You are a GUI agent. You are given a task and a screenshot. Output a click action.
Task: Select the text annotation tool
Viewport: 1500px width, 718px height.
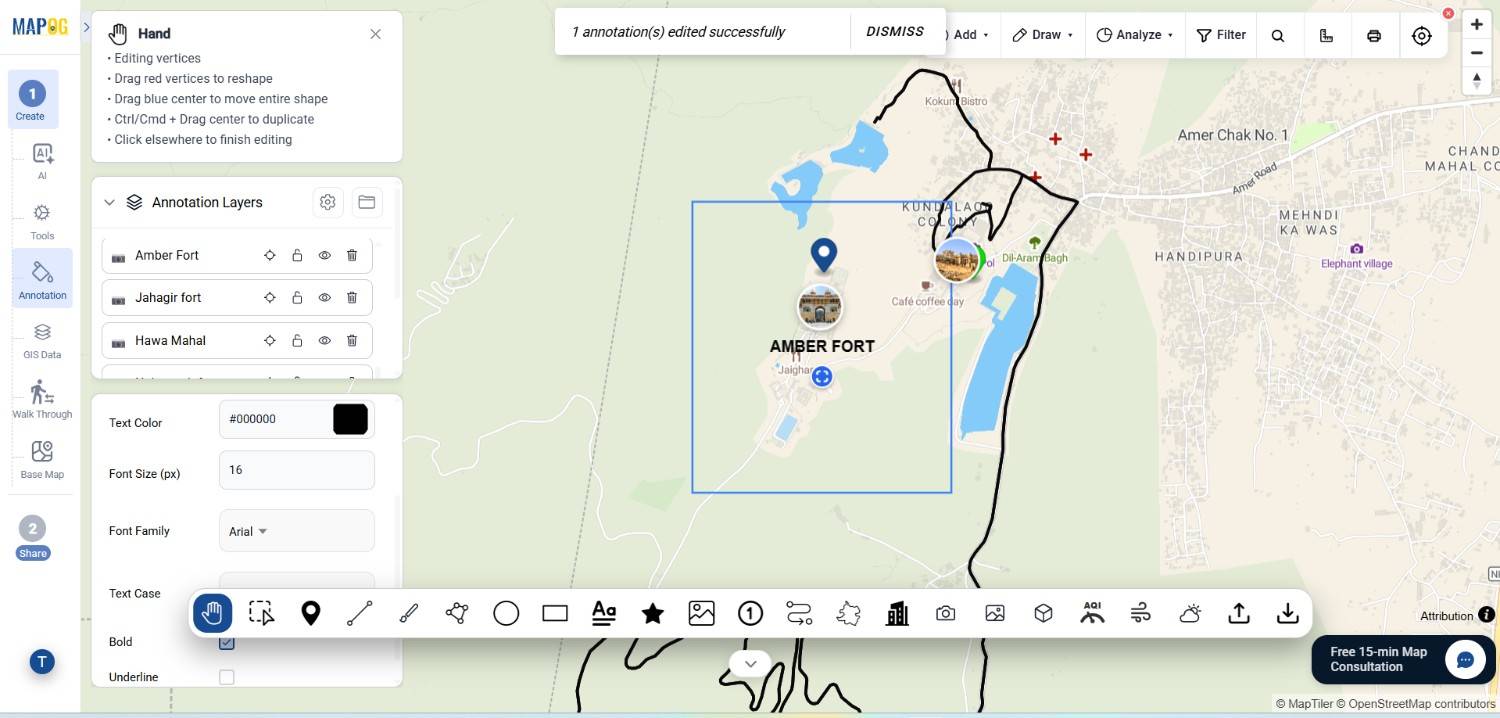[604, 613]
